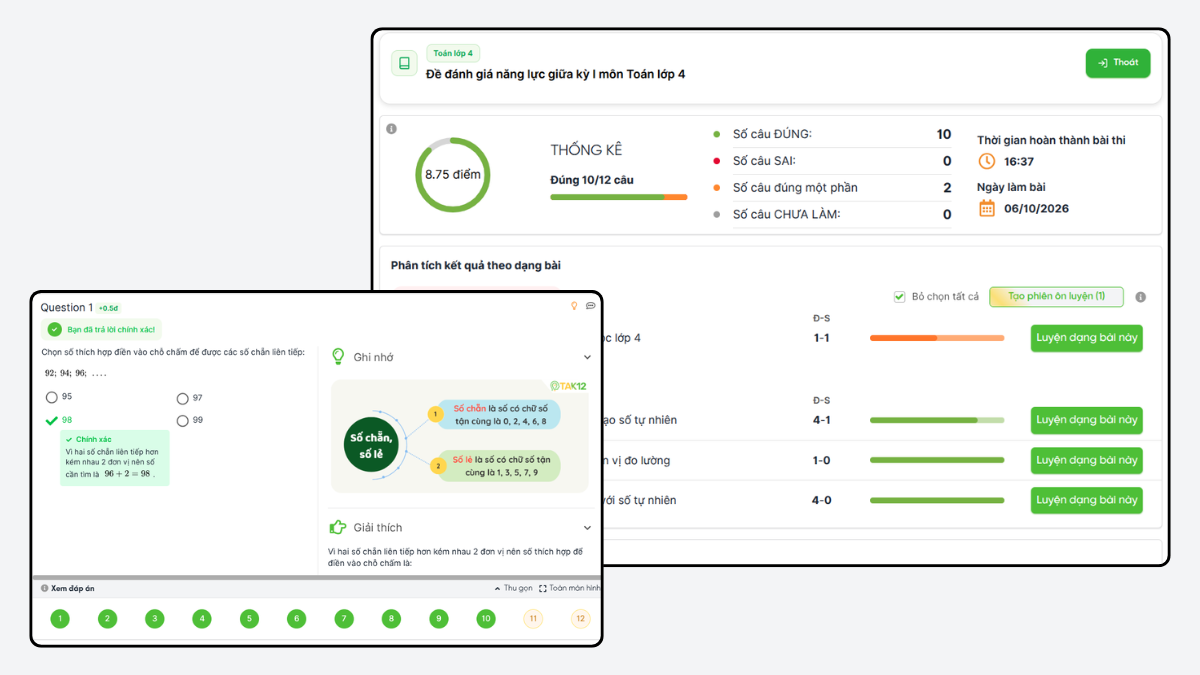Click the orange clock icon next to 16:37
Viewport: 1200px width, 675px height.
(x=986, y=161)
